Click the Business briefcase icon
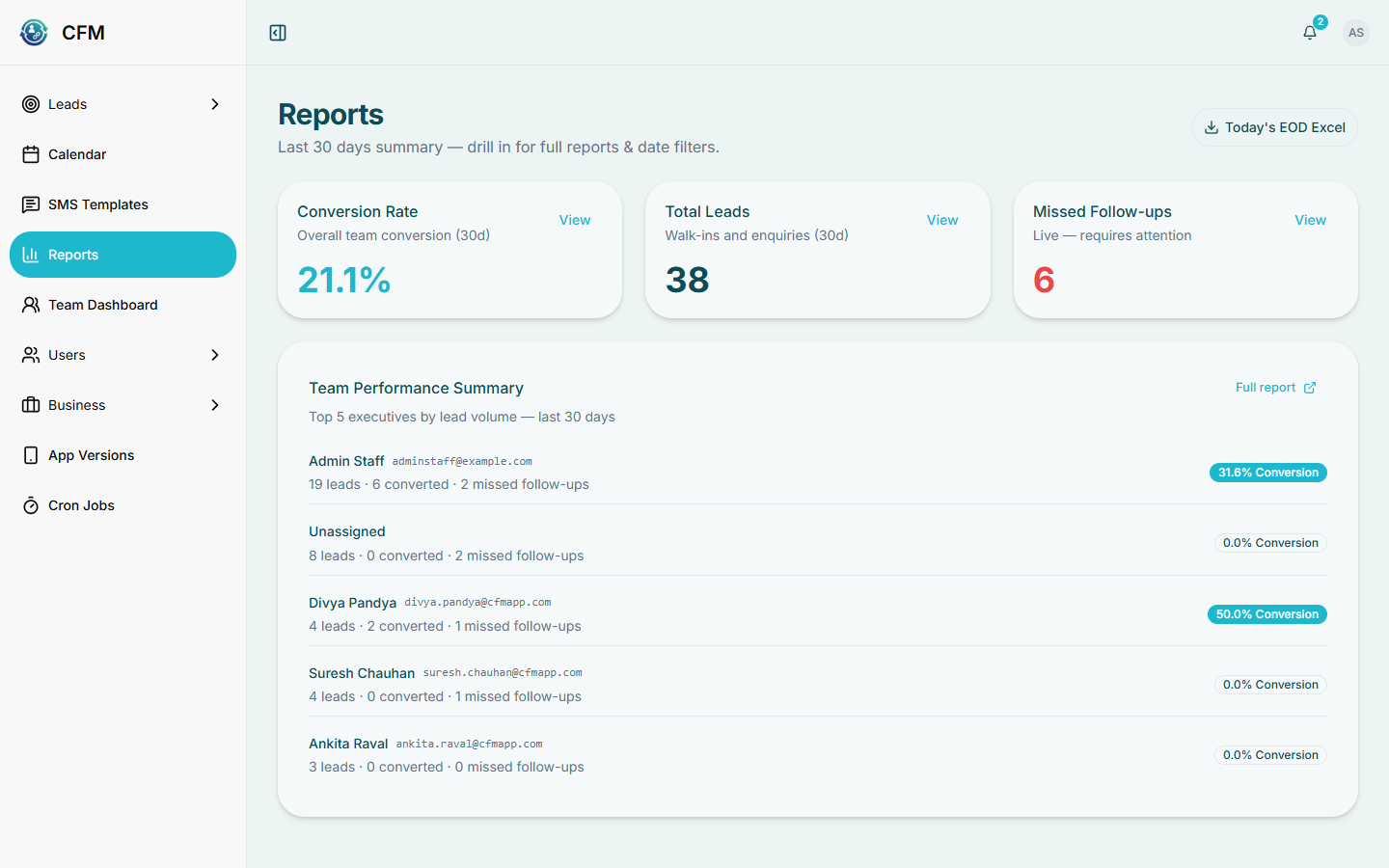The width and height of the screenshot is (1389, 868). pos(31,405)
